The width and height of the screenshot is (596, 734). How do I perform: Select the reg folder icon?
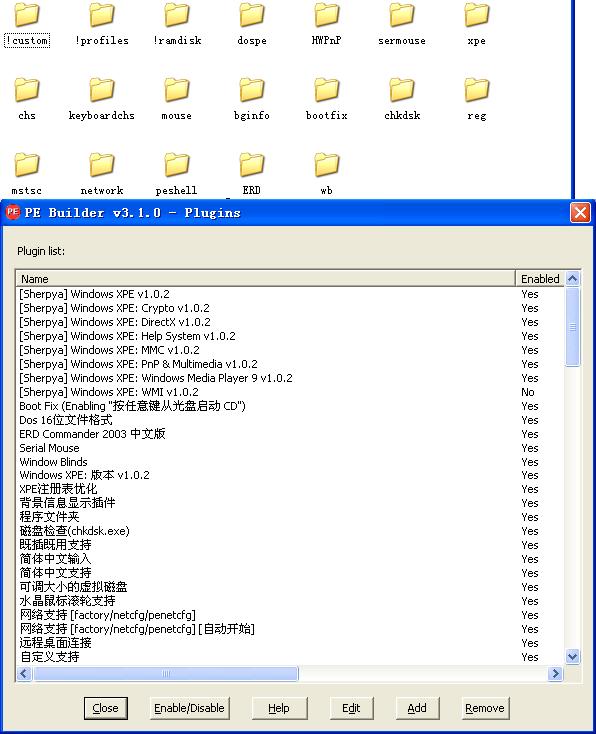476,90
